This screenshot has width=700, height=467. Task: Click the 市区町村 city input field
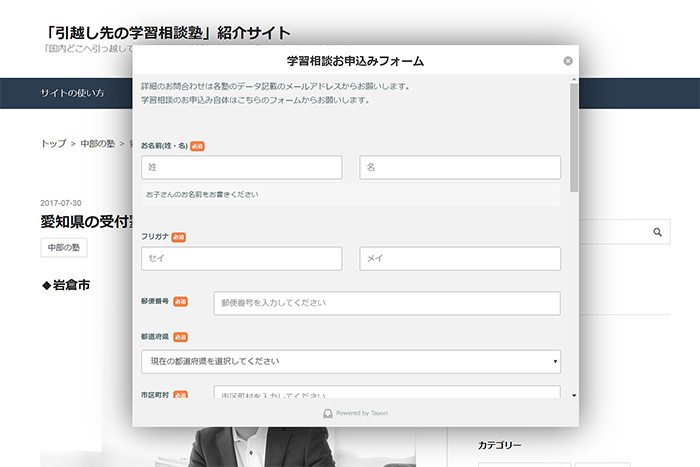click(387, 394)
